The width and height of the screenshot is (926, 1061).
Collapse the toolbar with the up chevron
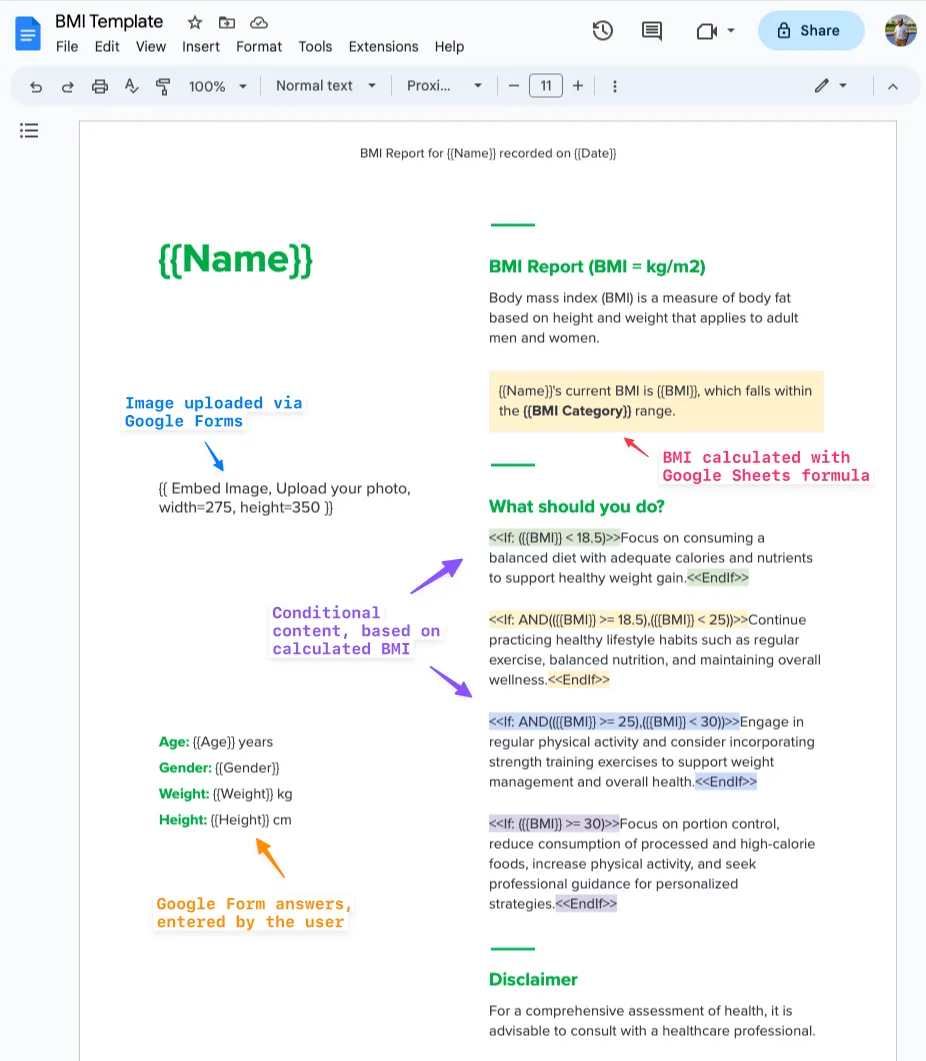click(x=893, y=87)
